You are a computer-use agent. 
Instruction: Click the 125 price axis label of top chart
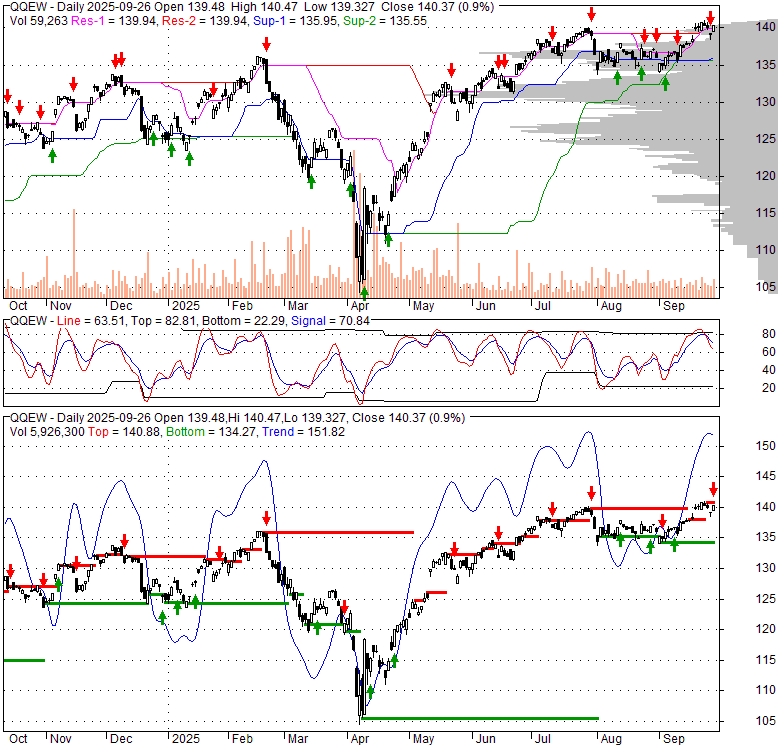coord(766,139)
